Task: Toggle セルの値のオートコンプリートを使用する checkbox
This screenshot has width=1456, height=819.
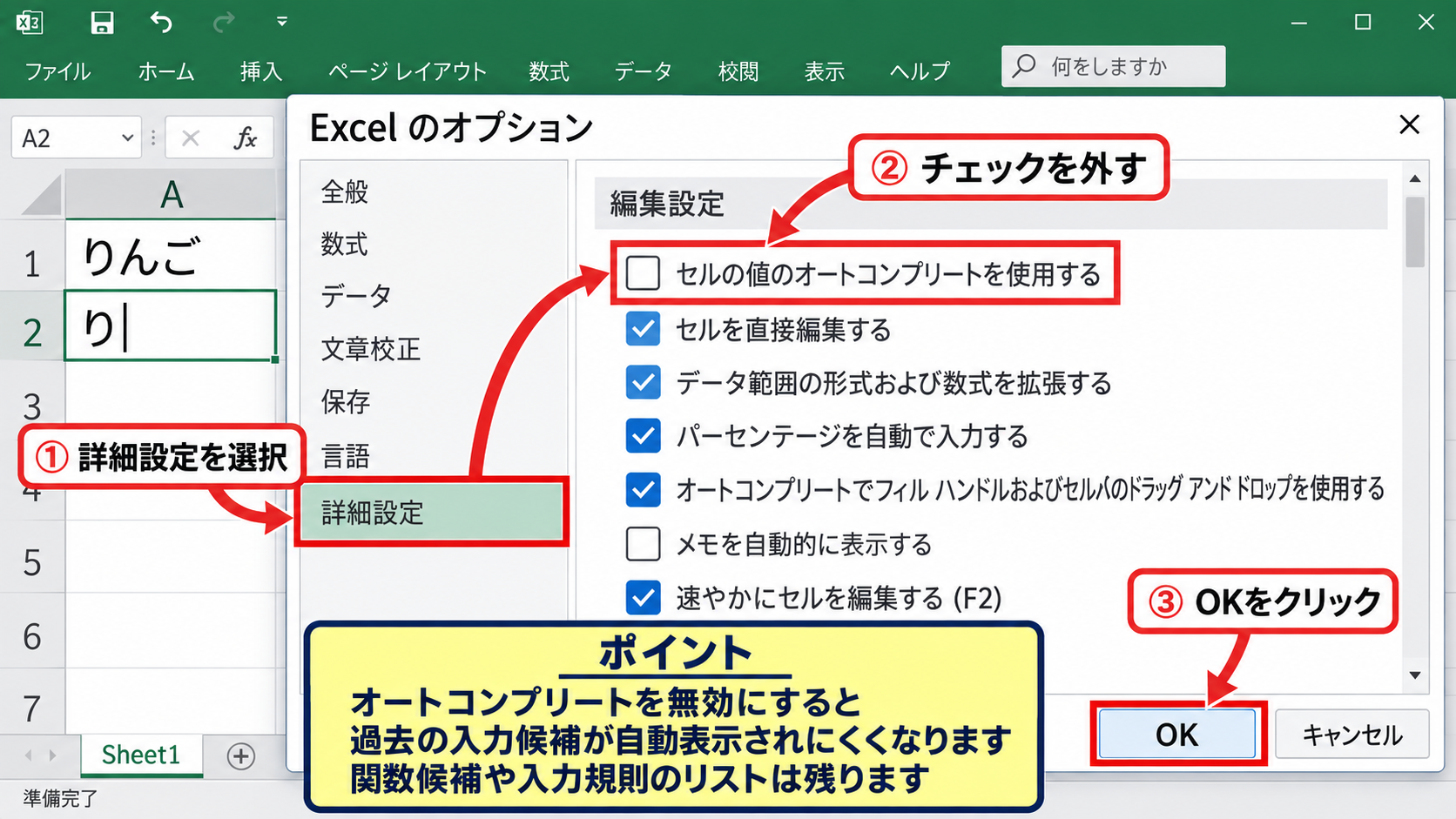Action: coord(643,273)
